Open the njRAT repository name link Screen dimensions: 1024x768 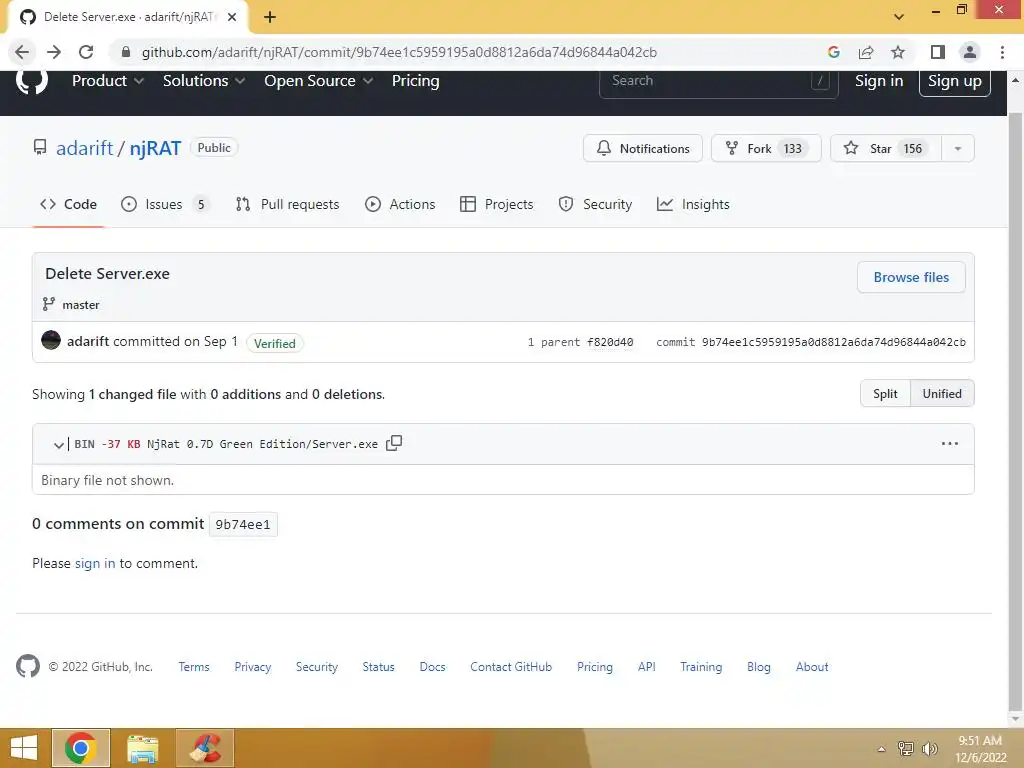(x=155, y=148)
